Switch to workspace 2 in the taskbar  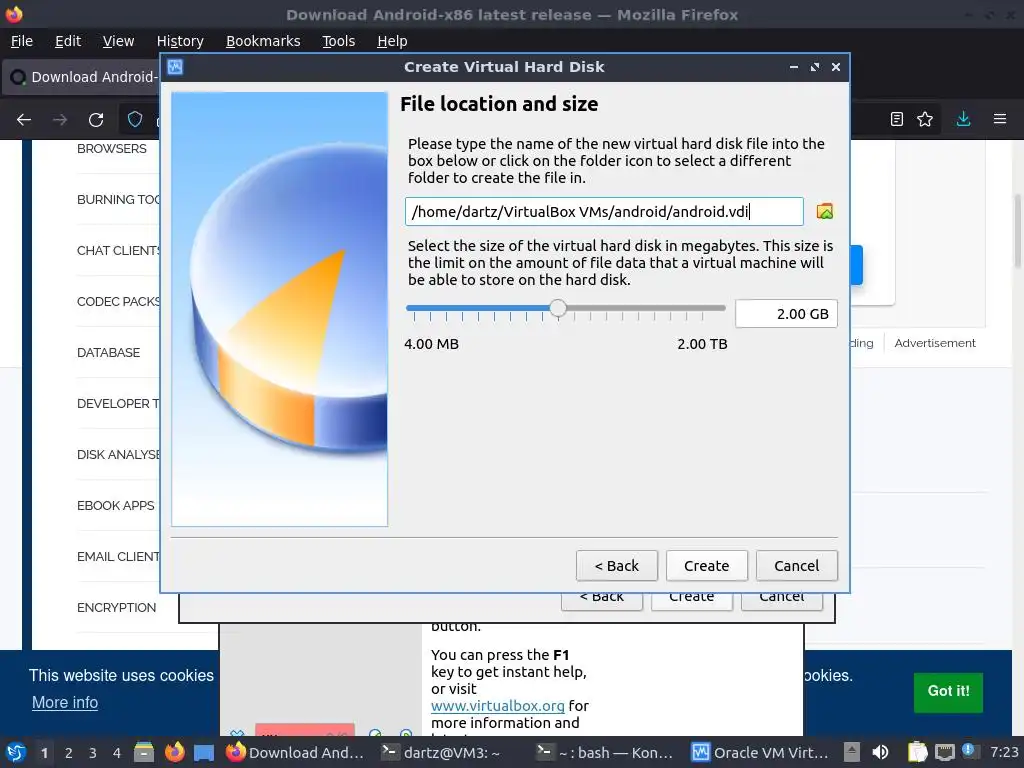(69, 753)
